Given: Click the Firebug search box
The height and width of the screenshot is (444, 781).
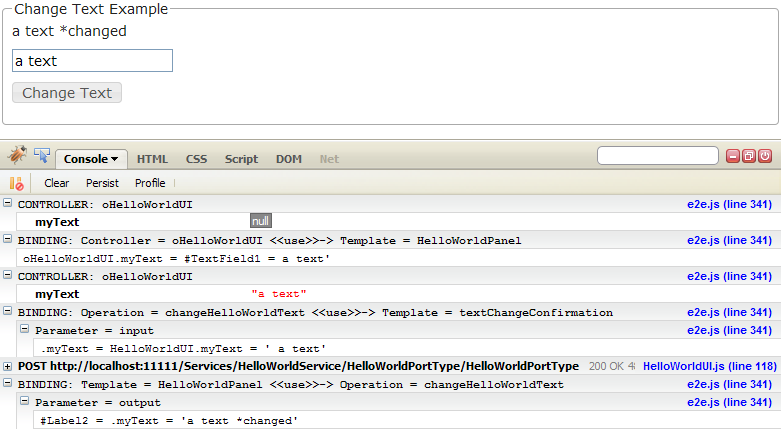Looking at the screenshot, I should [657, 156].
